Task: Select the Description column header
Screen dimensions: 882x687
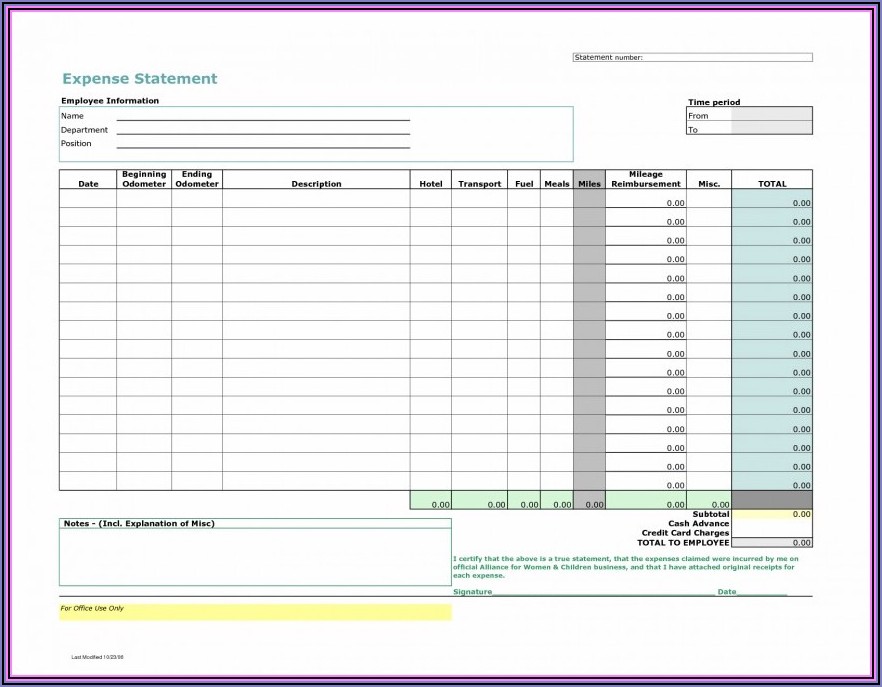Action: tap(316, 184)
